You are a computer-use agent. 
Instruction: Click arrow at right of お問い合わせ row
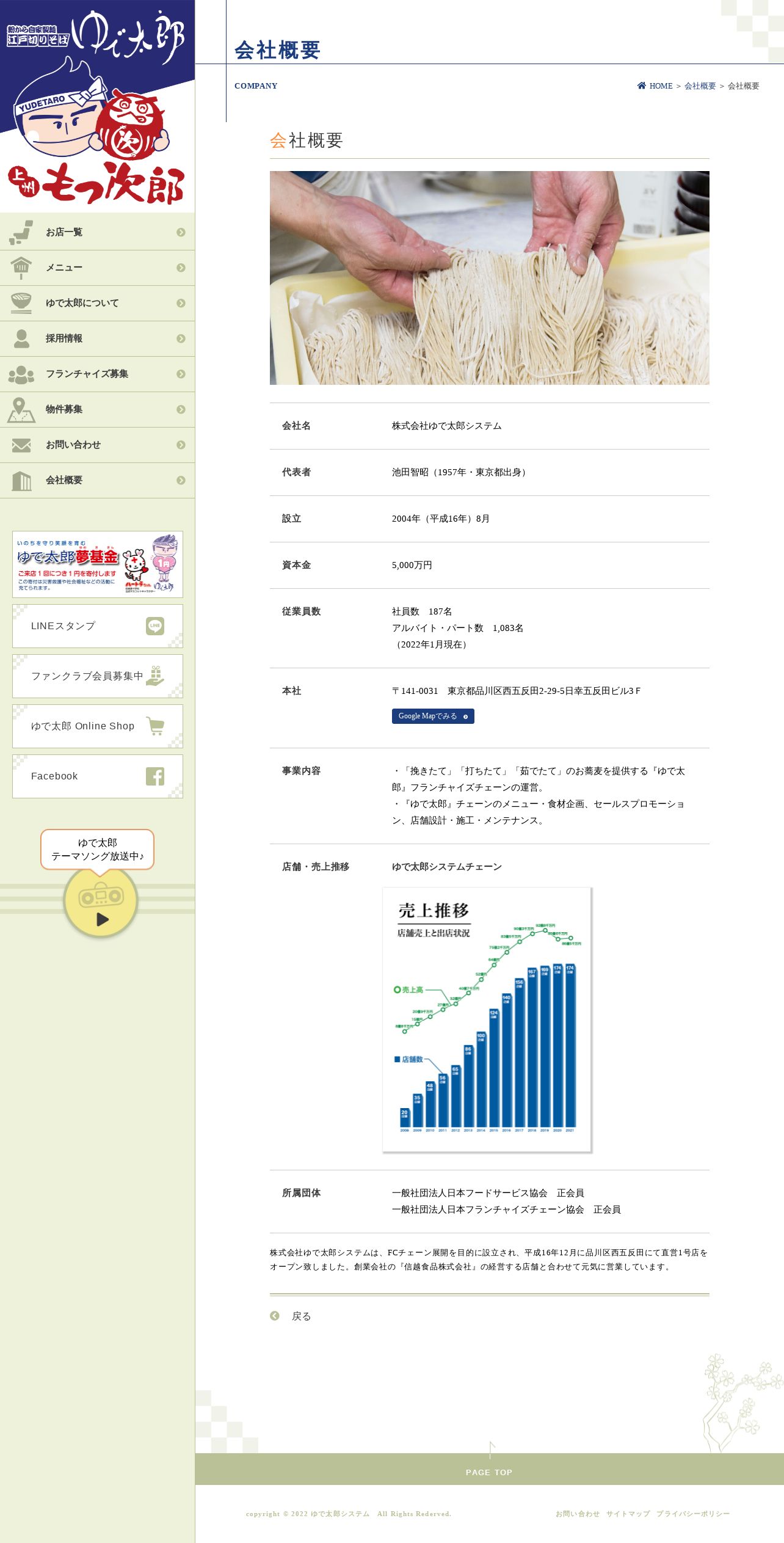coord(181,445)
